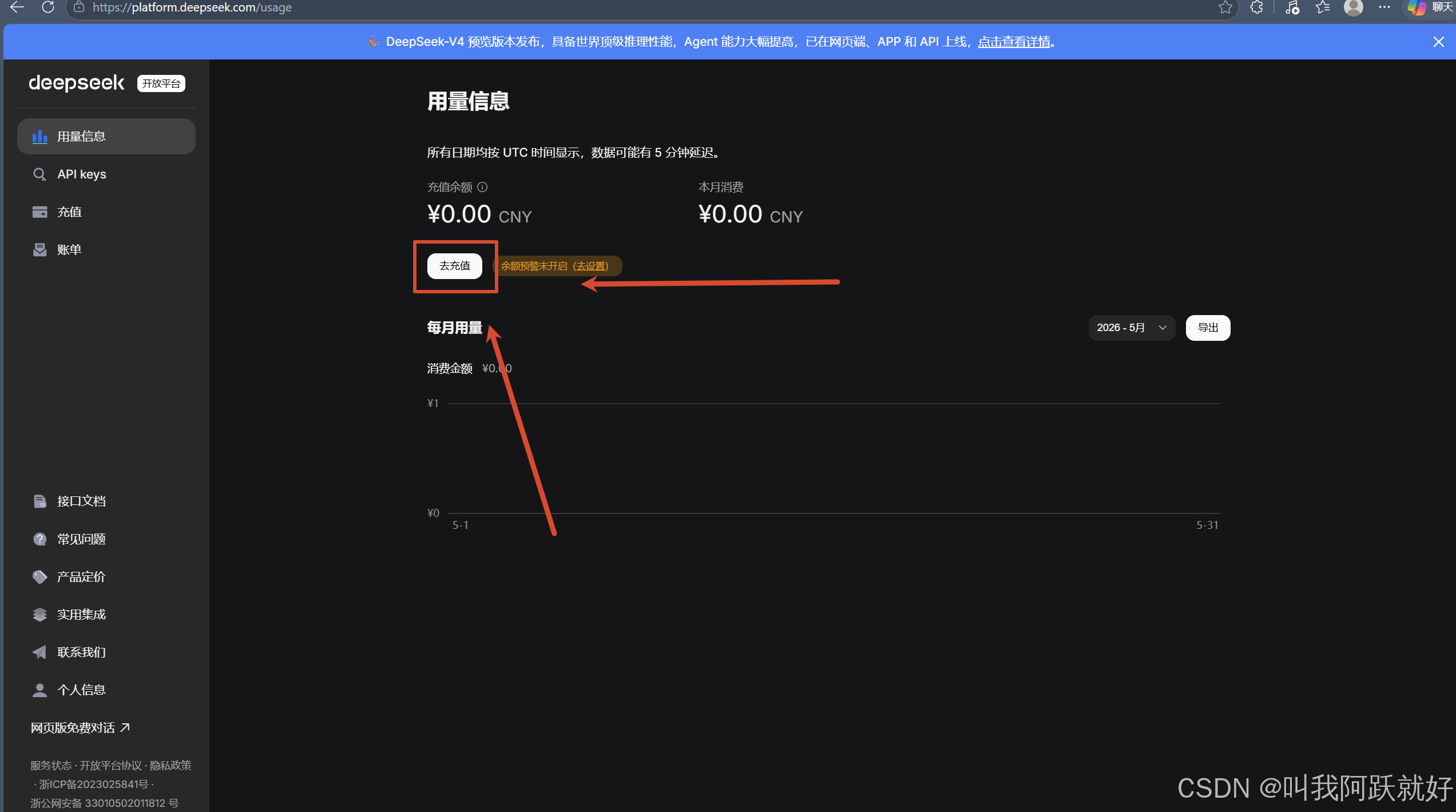Open 常见问题 from sidebar
This screenshot has height=812, width=1456.
(106, 539)
